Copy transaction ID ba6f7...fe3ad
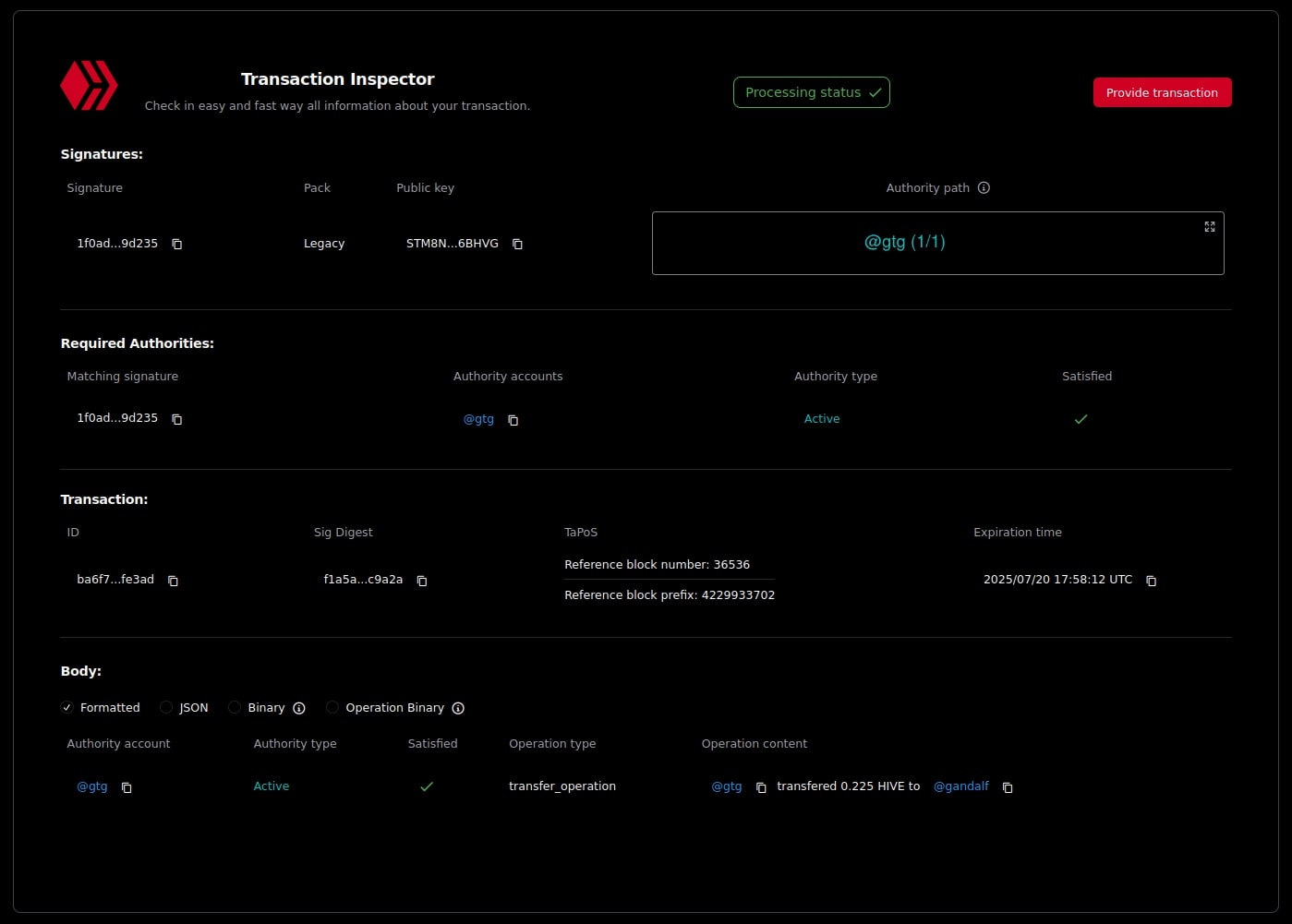This screenshot has width=1292, height=924. coord(173,581)
